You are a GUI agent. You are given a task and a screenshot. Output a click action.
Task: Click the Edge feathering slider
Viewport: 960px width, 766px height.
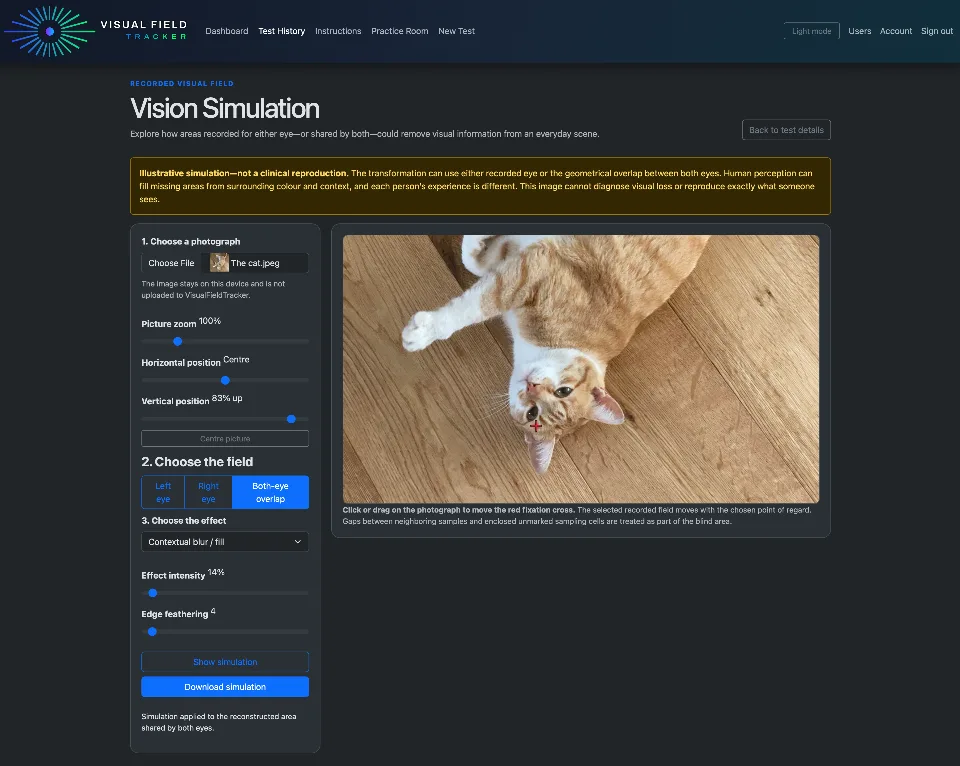[225, 631]
